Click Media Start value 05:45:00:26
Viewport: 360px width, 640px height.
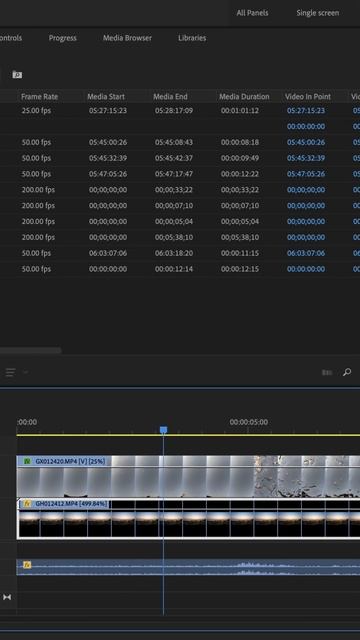coord(108,142)
